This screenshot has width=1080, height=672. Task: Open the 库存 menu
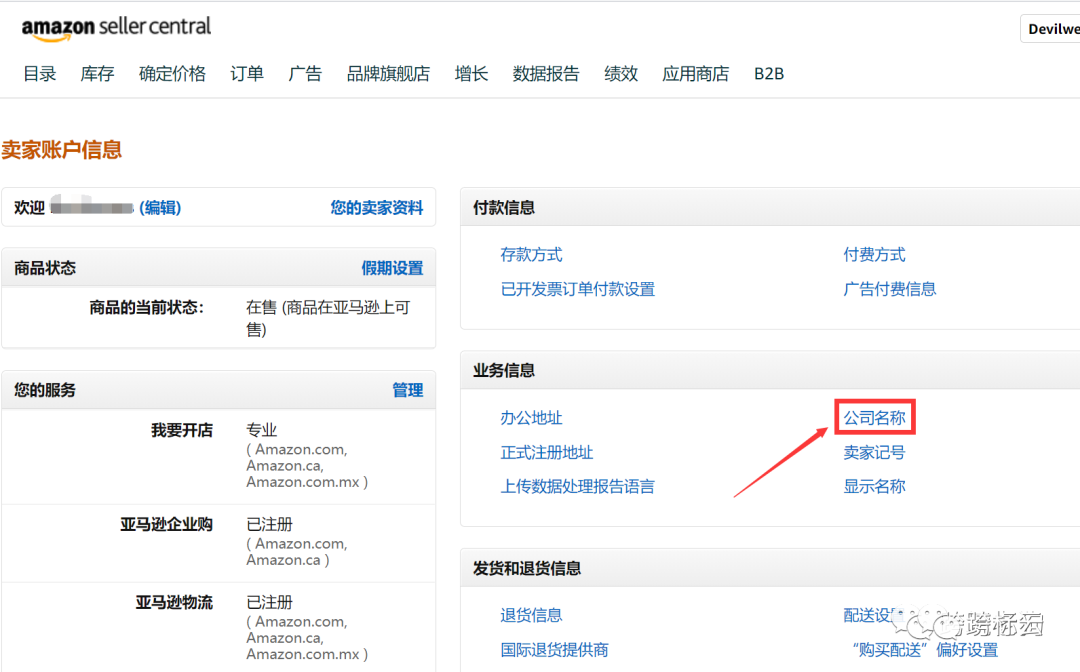[x=97, y=74]
